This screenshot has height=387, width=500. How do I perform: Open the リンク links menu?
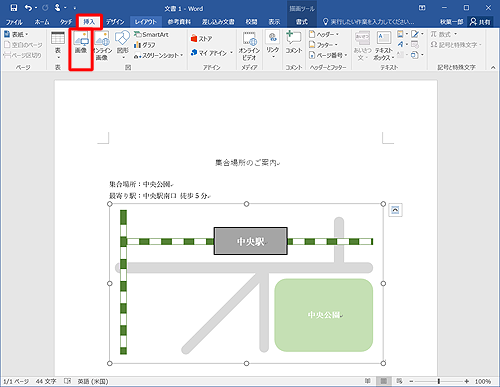tap(272, 45)
